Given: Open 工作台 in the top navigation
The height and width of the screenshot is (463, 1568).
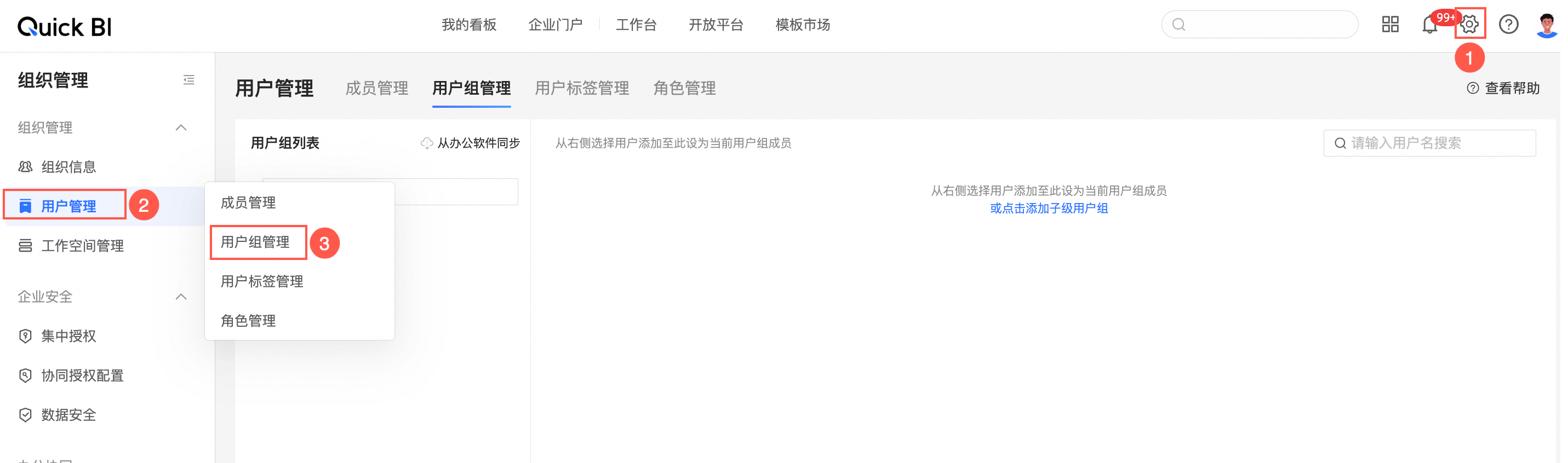Looking at the screenshot, I should coord(636,25).
